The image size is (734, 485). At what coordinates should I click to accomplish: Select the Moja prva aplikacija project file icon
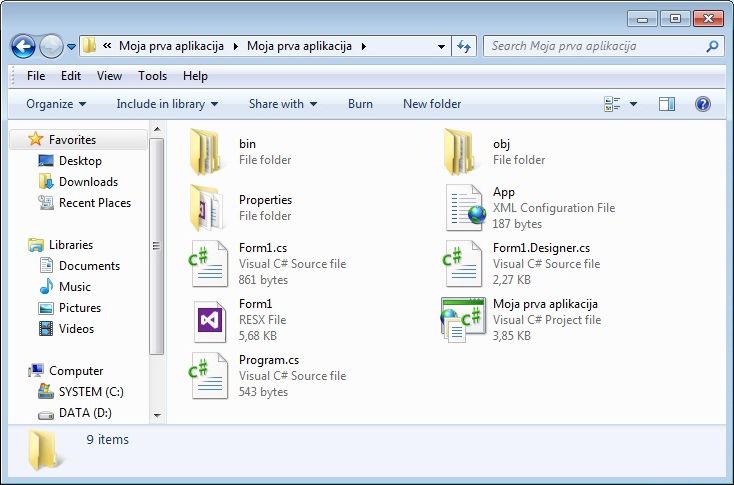click(464, 320)
